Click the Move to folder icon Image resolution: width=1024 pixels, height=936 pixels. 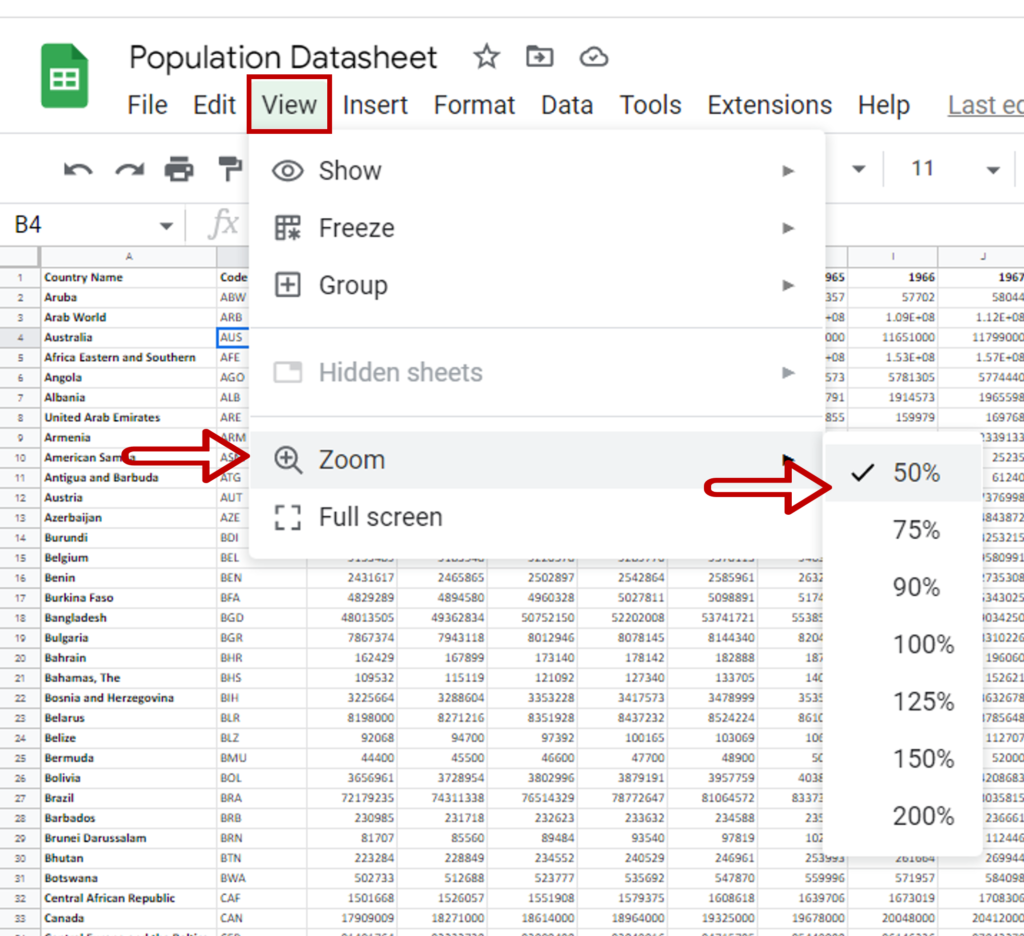[539, 57]
